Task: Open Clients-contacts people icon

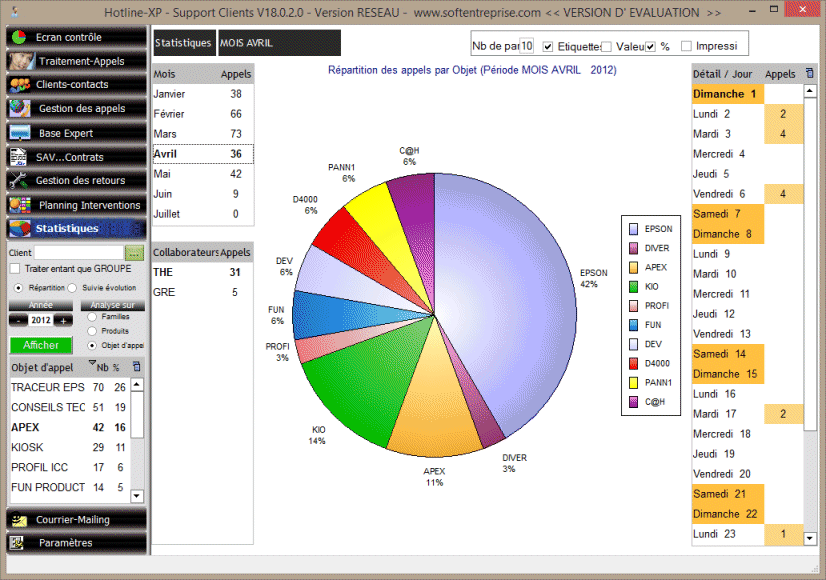Action: 19,85
